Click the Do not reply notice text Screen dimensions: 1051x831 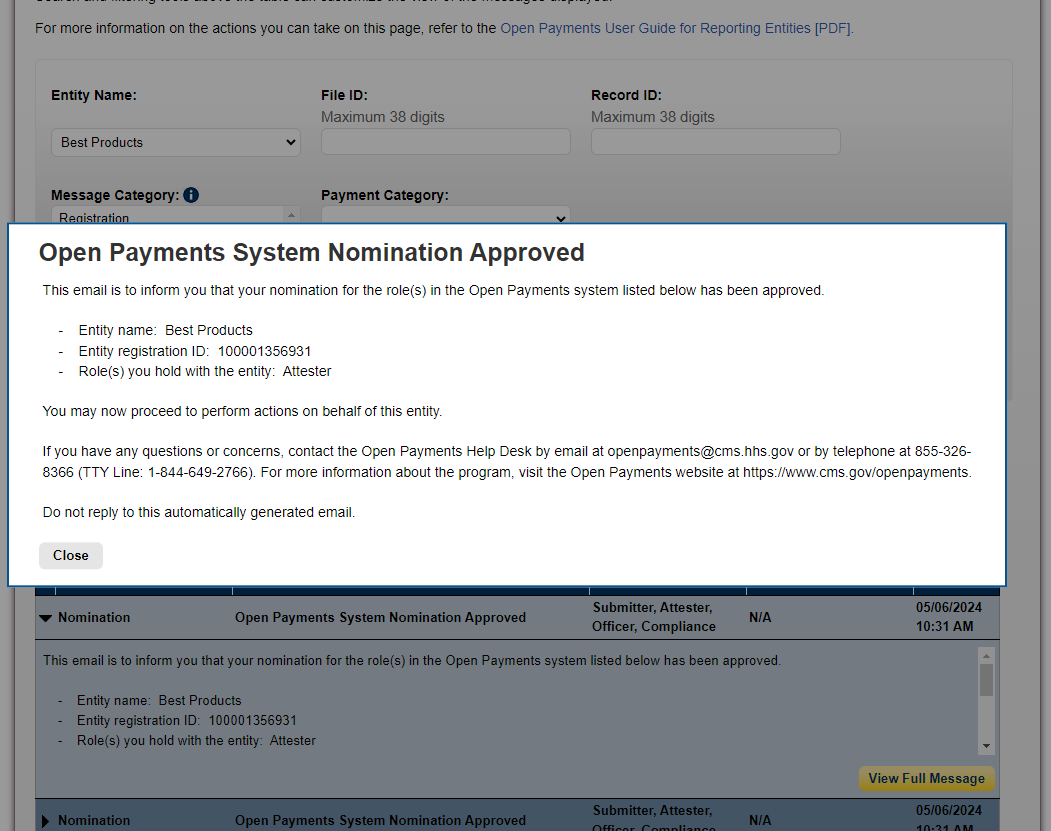(199, 512)
